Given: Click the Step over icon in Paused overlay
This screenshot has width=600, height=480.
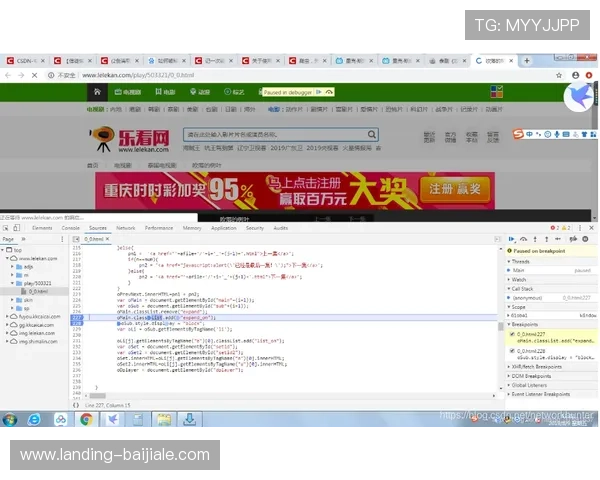Looking at the screenshot, I should 329,92.
